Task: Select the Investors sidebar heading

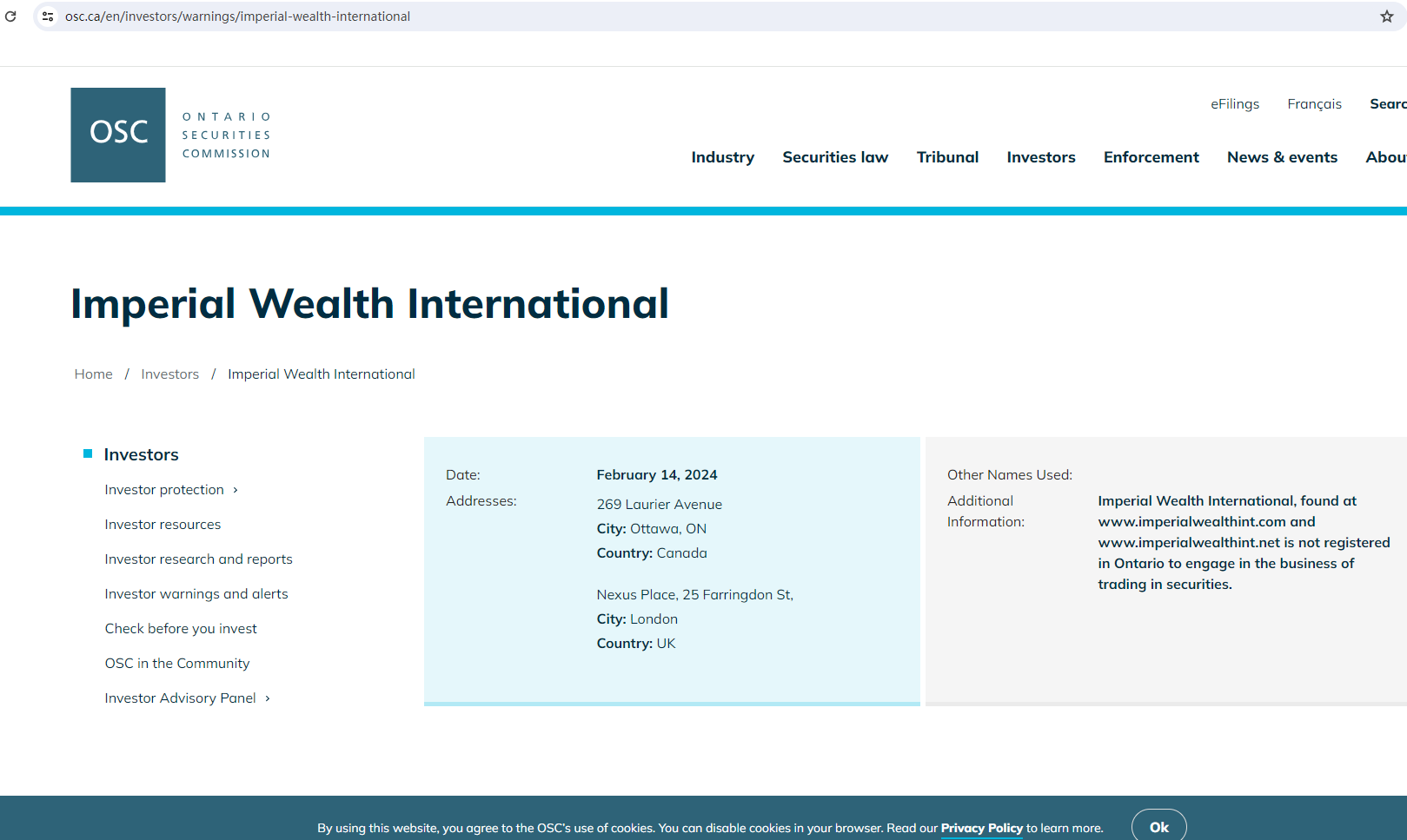Action: (142, 455)
